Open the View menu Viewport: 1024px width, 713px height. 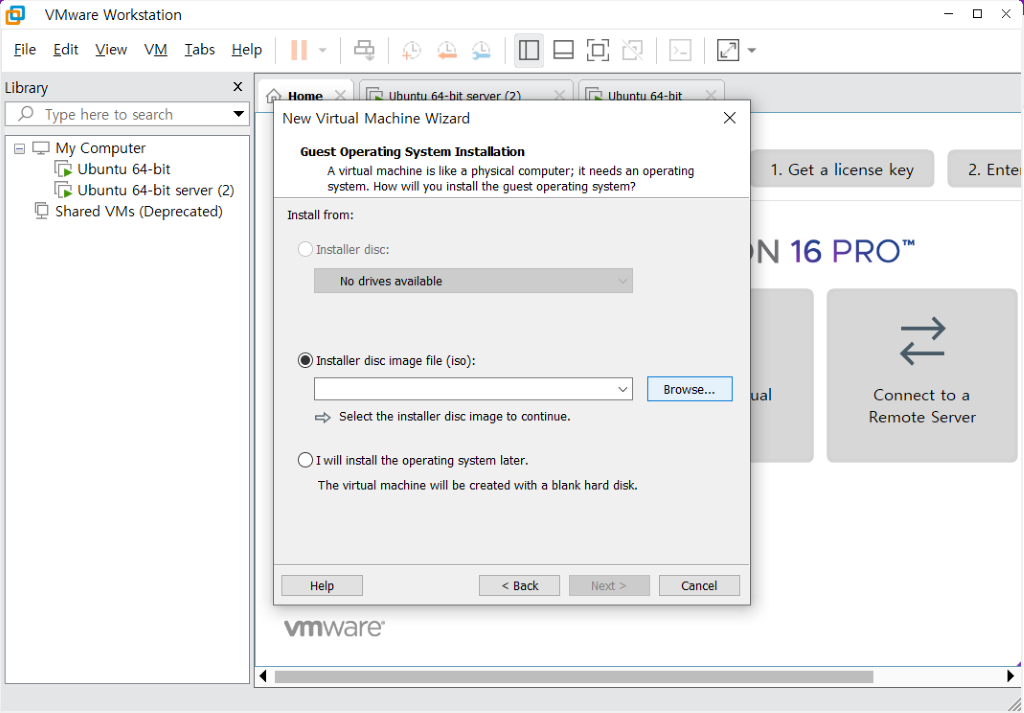111,50
